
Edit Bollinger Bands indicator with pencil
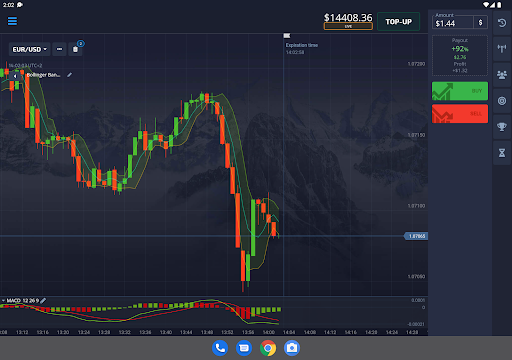click(x=69, y=75)
